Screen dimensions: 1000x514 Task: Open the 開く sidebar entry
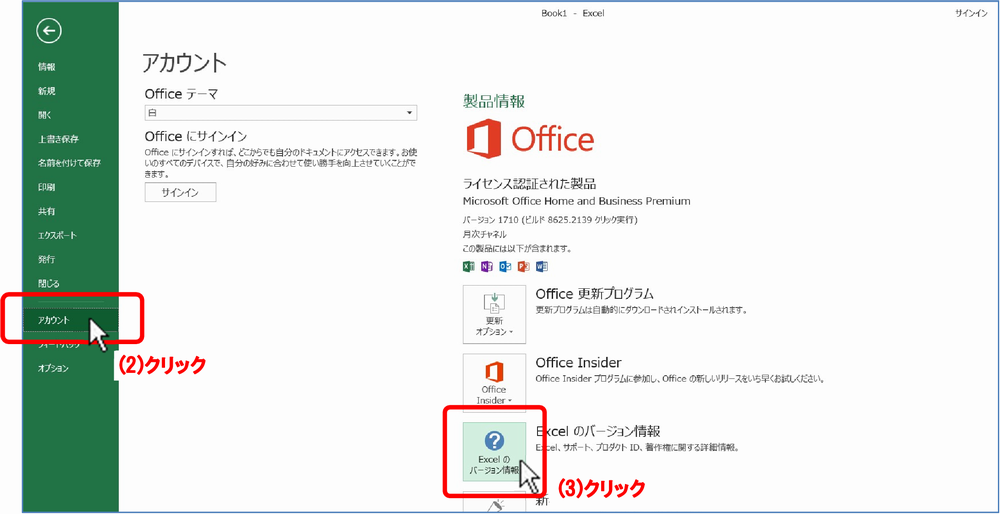pyautogui.click(x=45, y=115)
